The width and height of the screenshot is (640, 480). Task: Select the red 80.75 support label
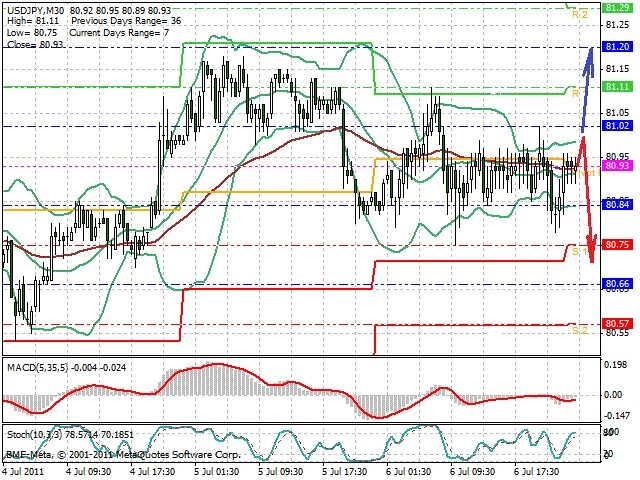pos(617,244)
